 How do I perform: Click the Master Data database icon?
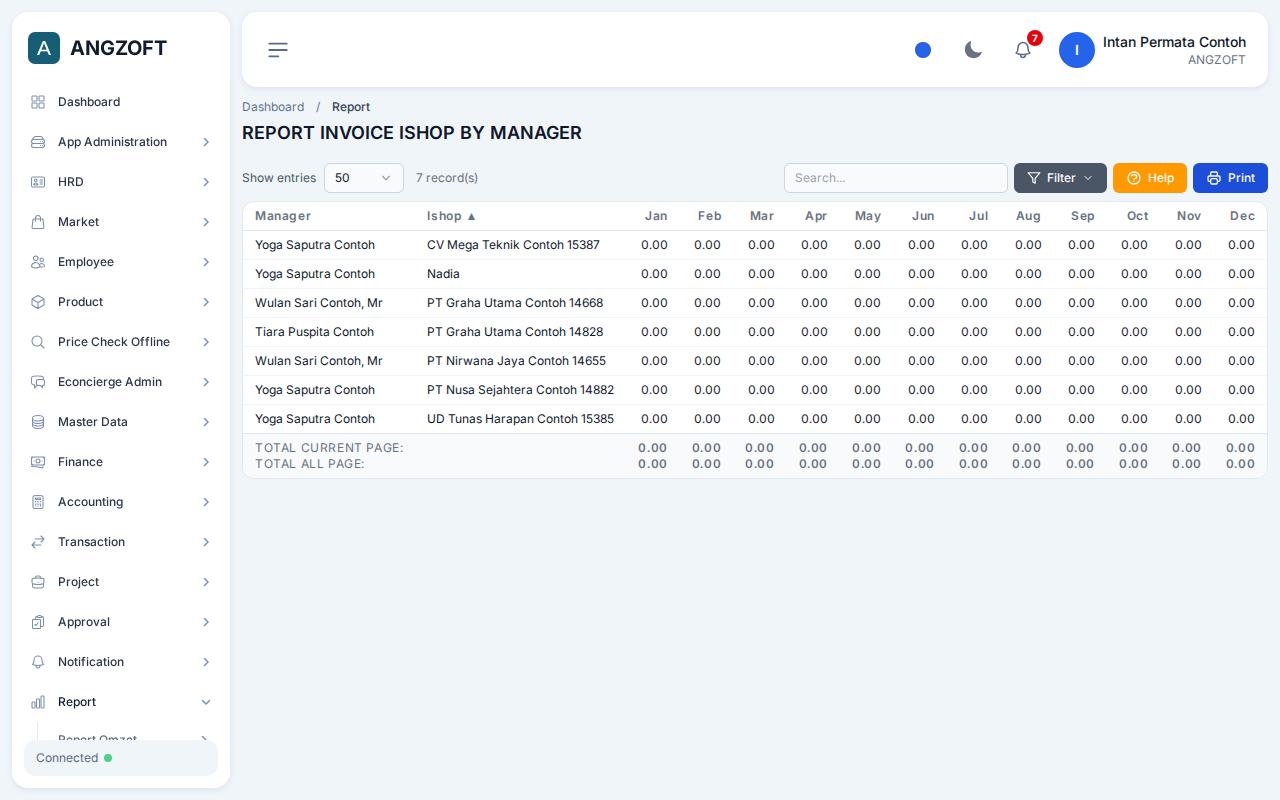(38, 422)
